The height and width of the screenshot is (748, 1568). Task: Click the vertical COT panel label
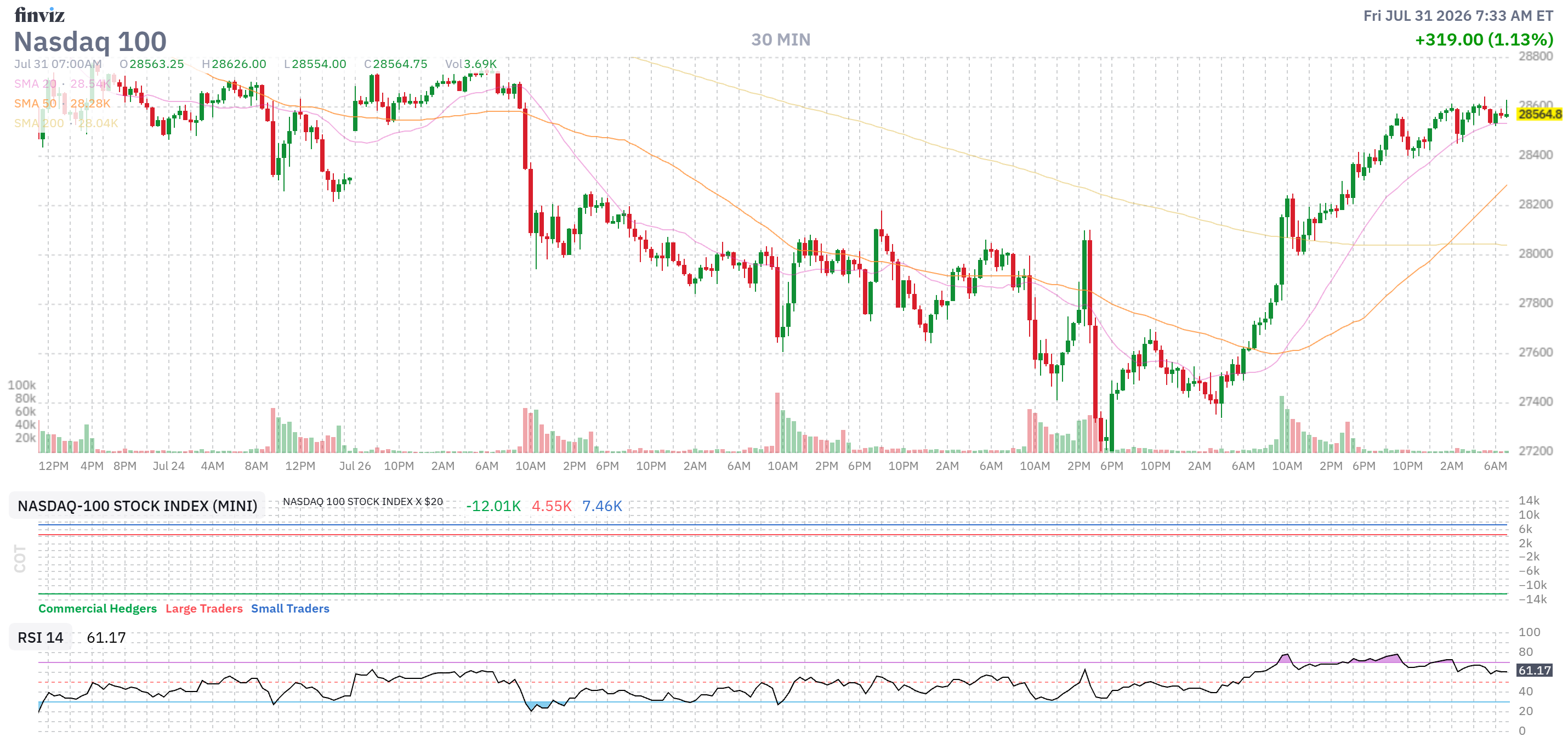point(20,559)
